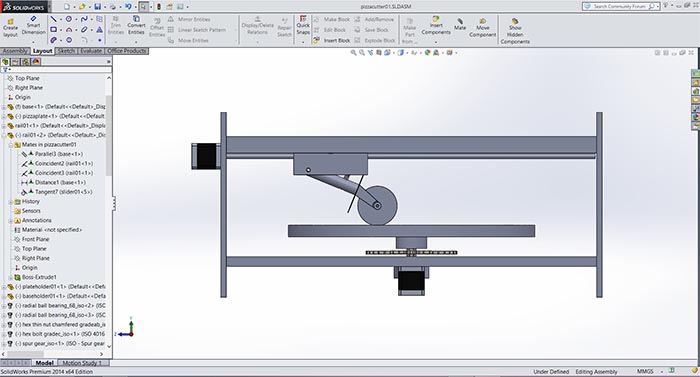Expand the pizzaplate<1> component node
This screenshot has height=377, width=700.
click(4, 117)
